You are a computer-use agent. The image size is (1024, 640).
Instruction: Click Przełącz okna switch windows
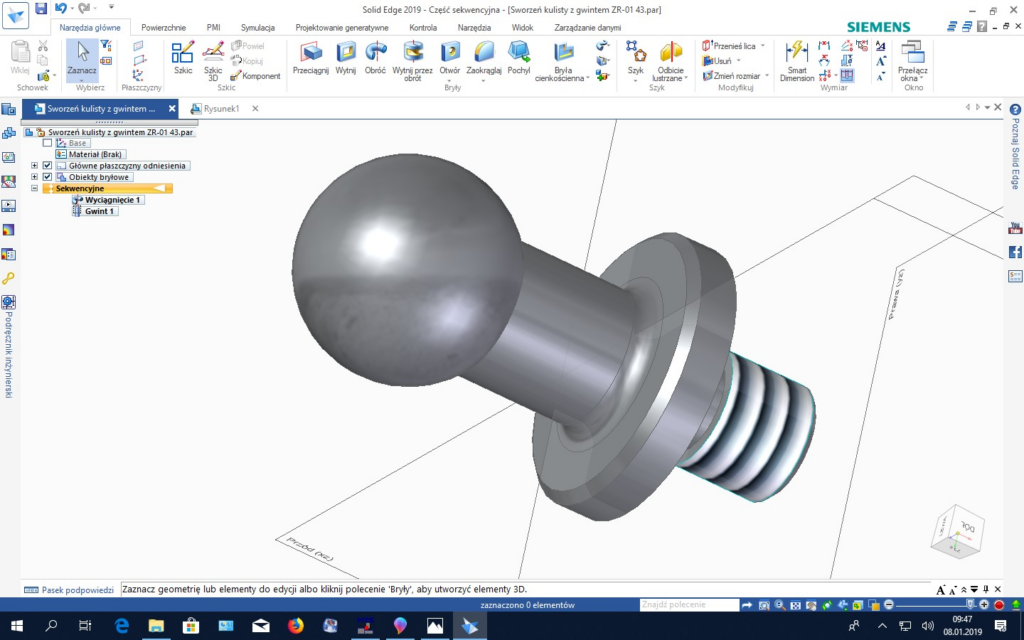click(912, 61)
